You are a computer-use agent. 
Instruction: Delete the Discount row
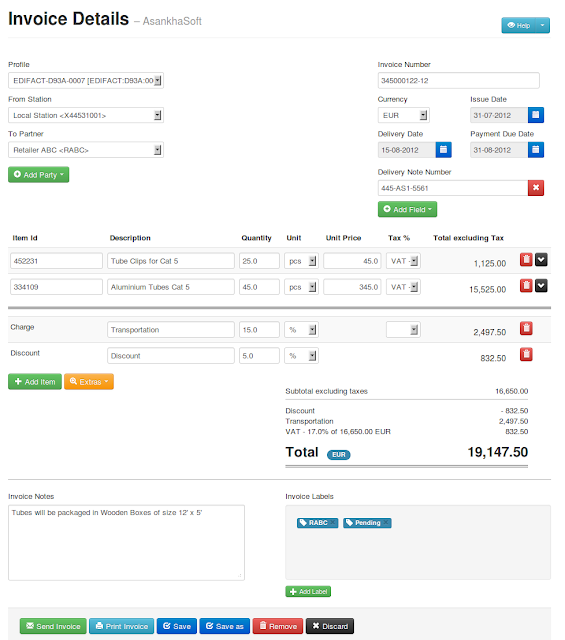point(526,354)
